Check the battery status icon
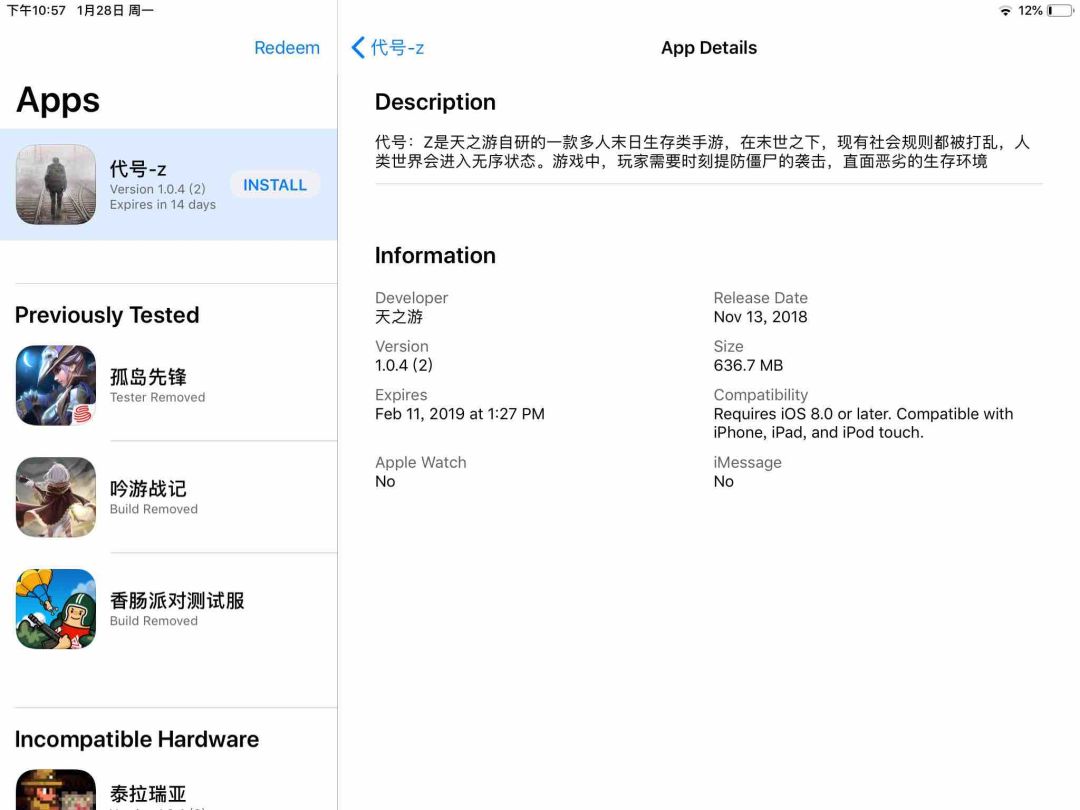Screen dimensions: 1080x810 coord(1060,11)
